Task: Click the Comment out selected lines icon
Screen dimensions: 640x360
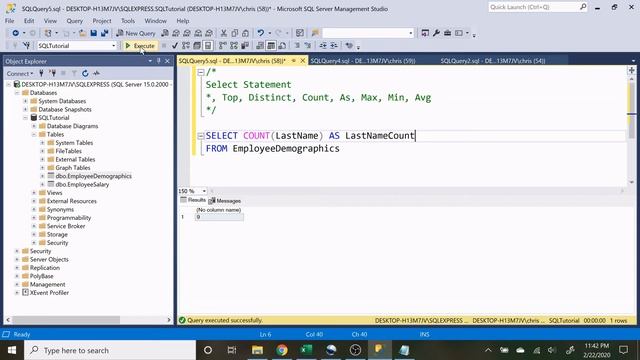Action: [297, 46]
